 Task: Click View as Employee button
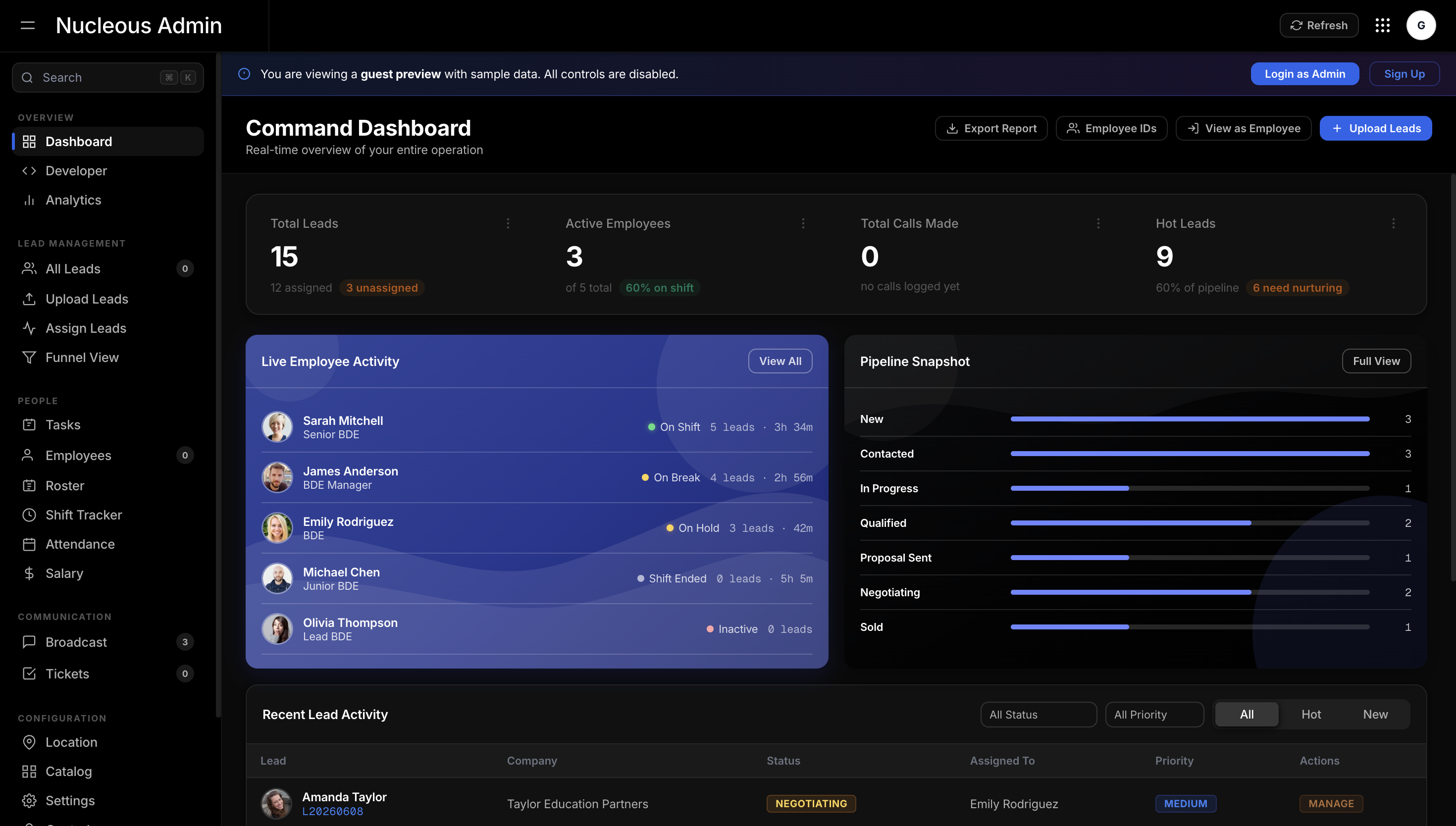tap(1244, 128)
